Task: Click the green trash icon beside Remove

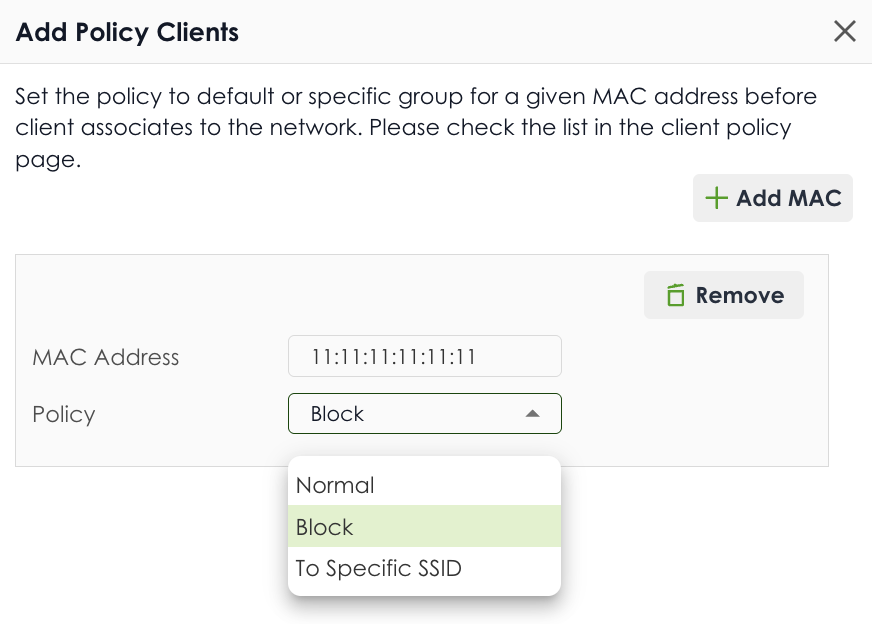Action: [x=676, y=295]
